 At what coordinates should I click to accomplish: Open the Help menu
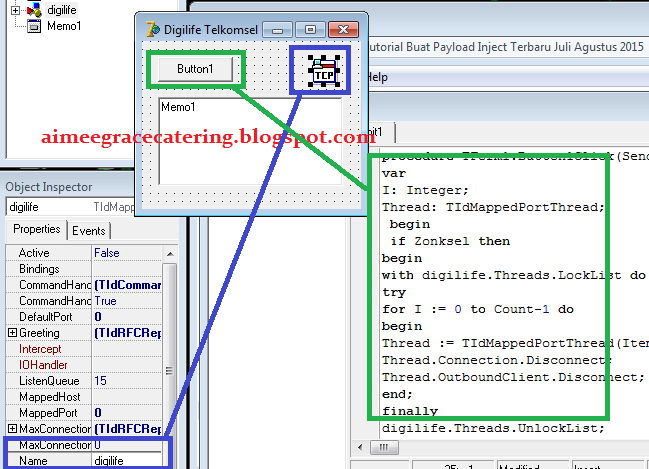pos(377,77)
